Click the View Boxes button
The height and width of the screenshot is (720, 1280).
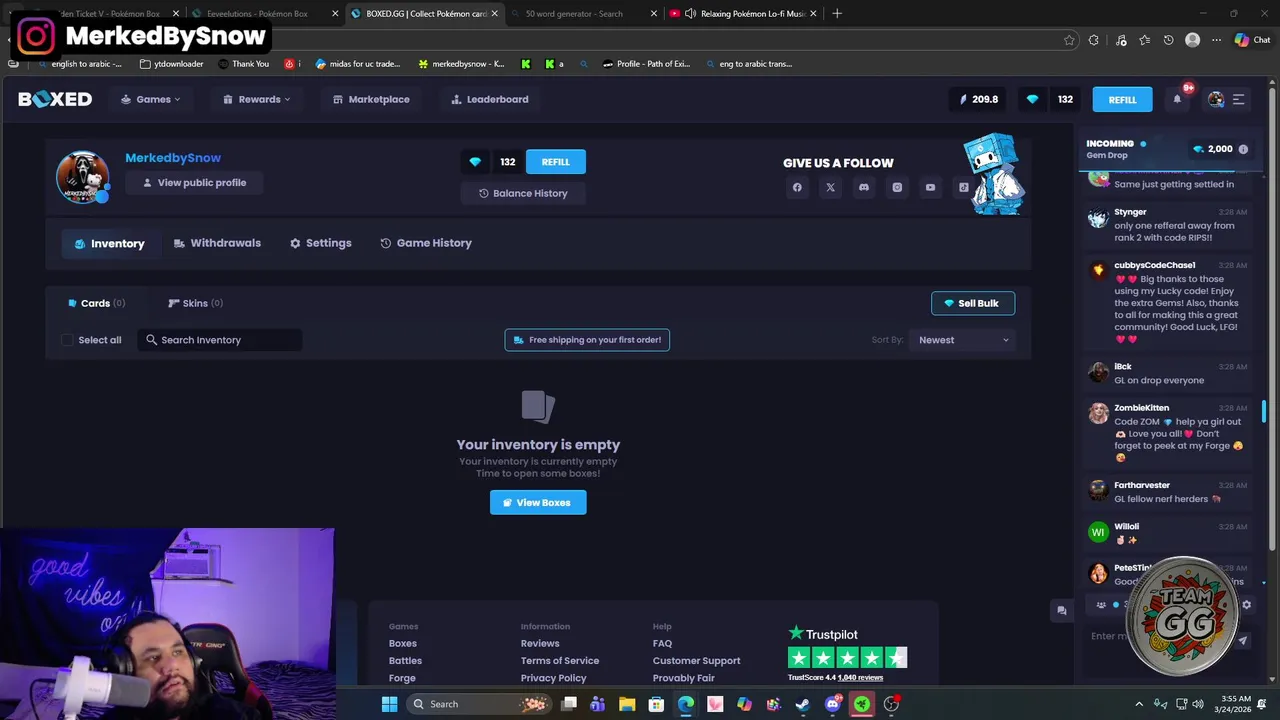click(x=538, y=502)
